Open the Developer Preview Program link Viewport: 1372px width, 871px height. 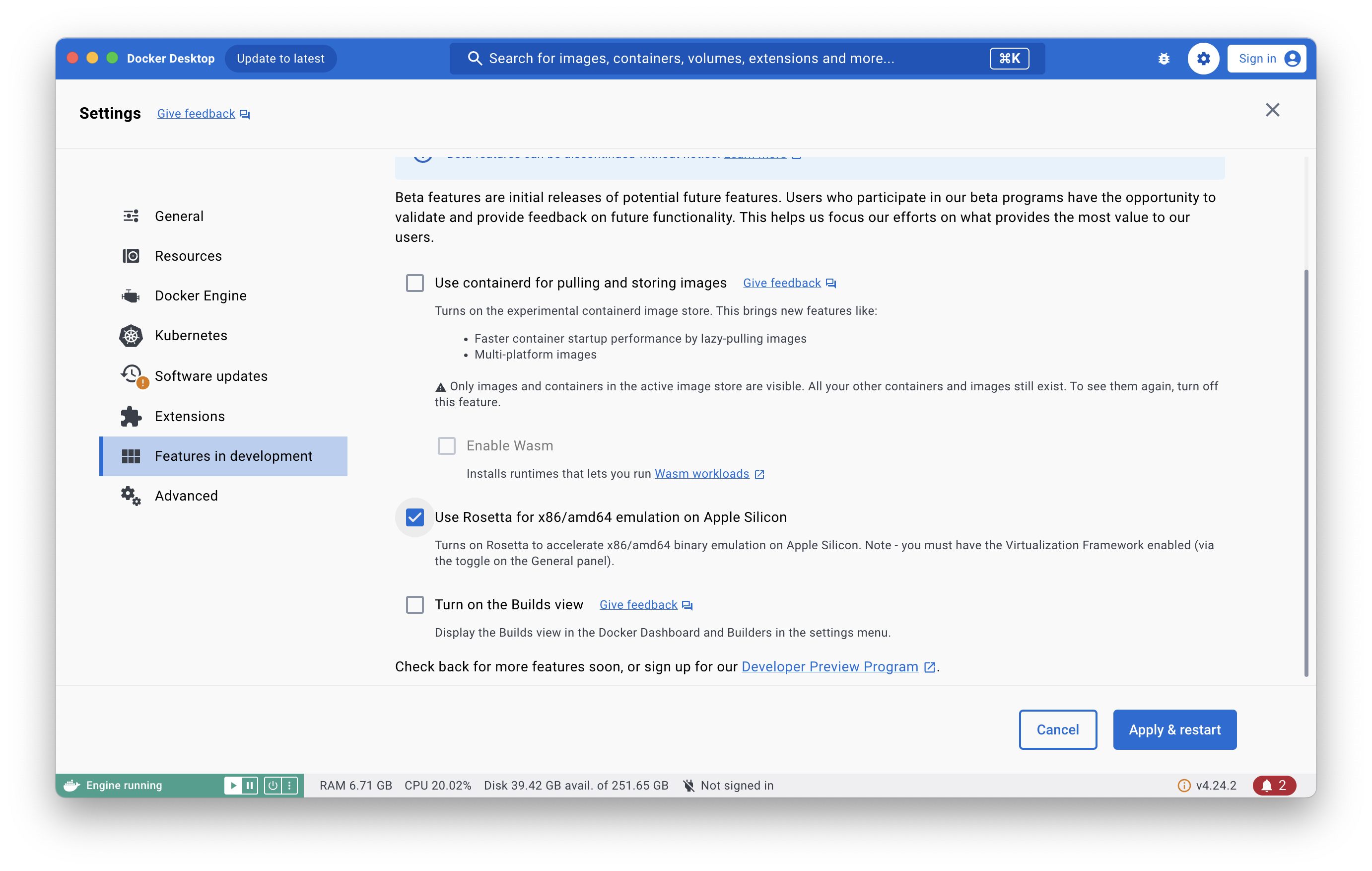coord(829,667)
